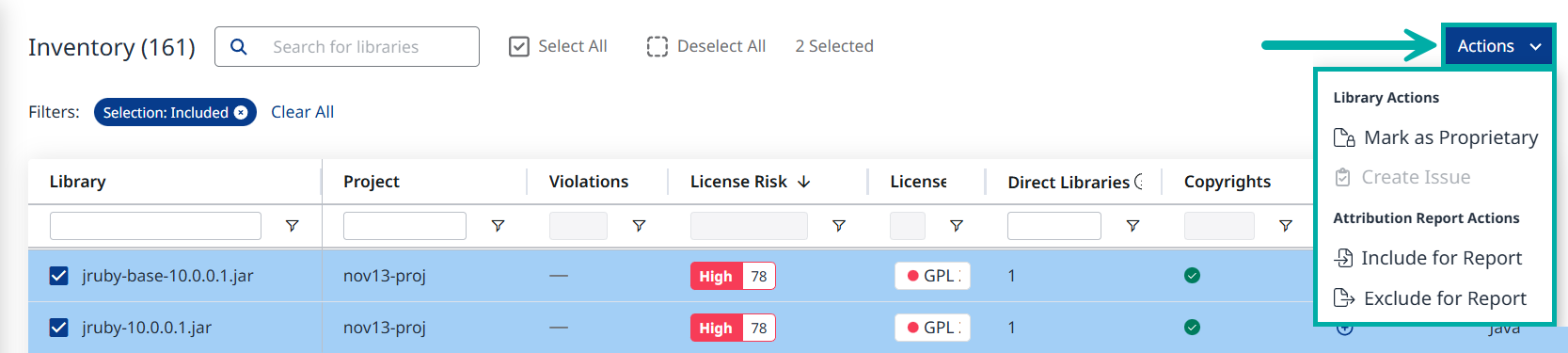This screenshot has height=353, width=1568.
Task: Open the License column filter icon
Action: [956, 226]
